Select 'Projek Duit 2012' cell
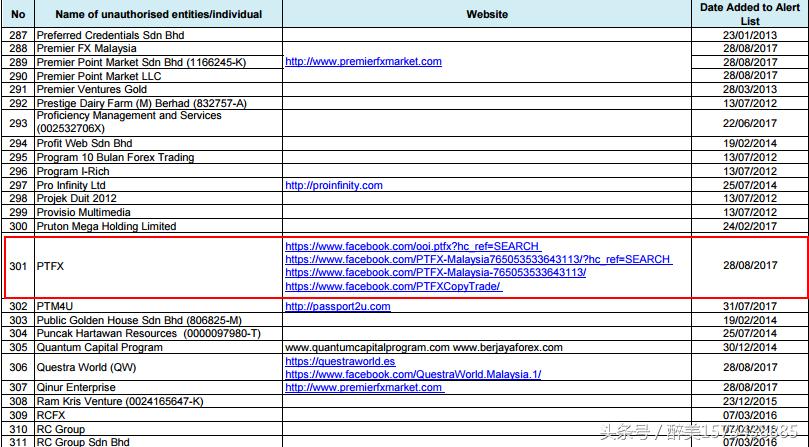809x447 pixels. coord(158,199)
